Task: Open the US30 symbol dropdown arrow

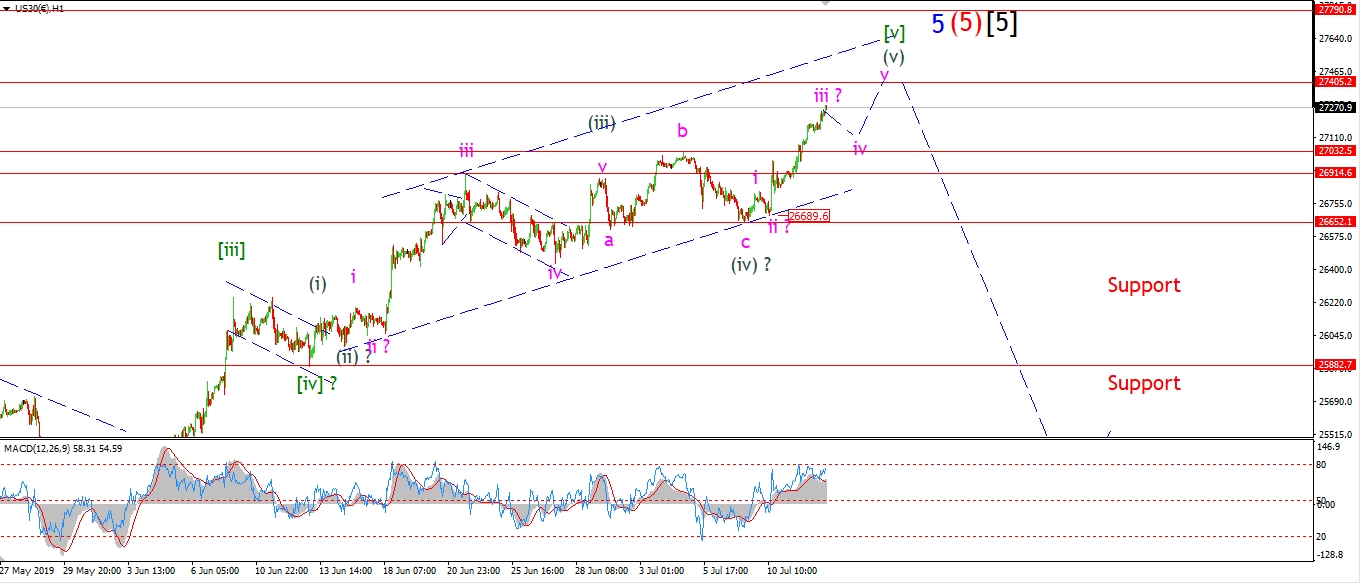Action: [7, 6]
